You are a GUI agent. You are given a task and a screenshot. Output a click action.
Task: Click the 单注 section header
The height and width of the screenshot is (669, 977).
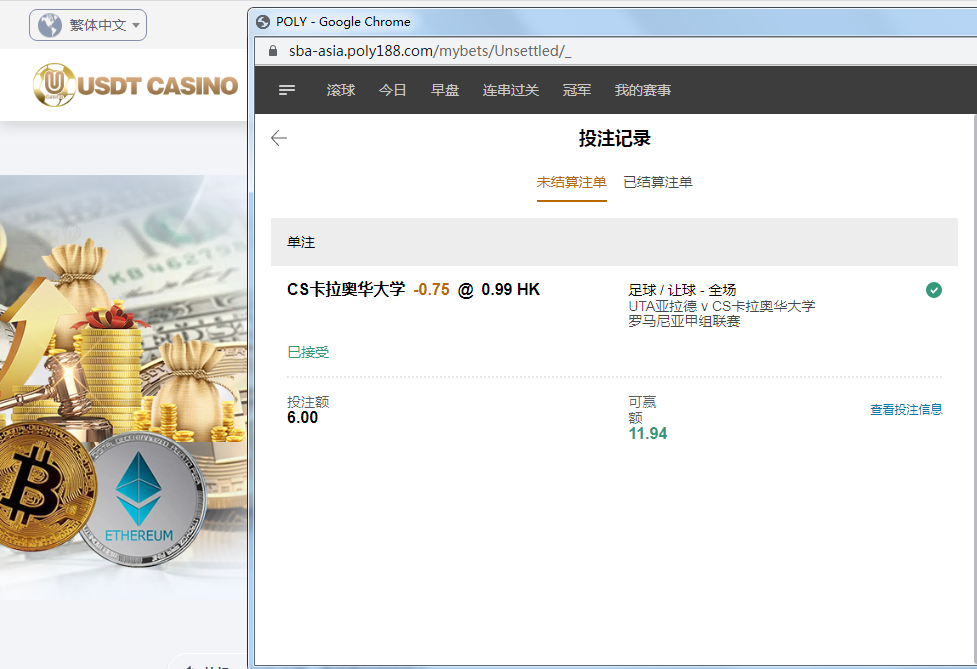click(x=614, y=242)
